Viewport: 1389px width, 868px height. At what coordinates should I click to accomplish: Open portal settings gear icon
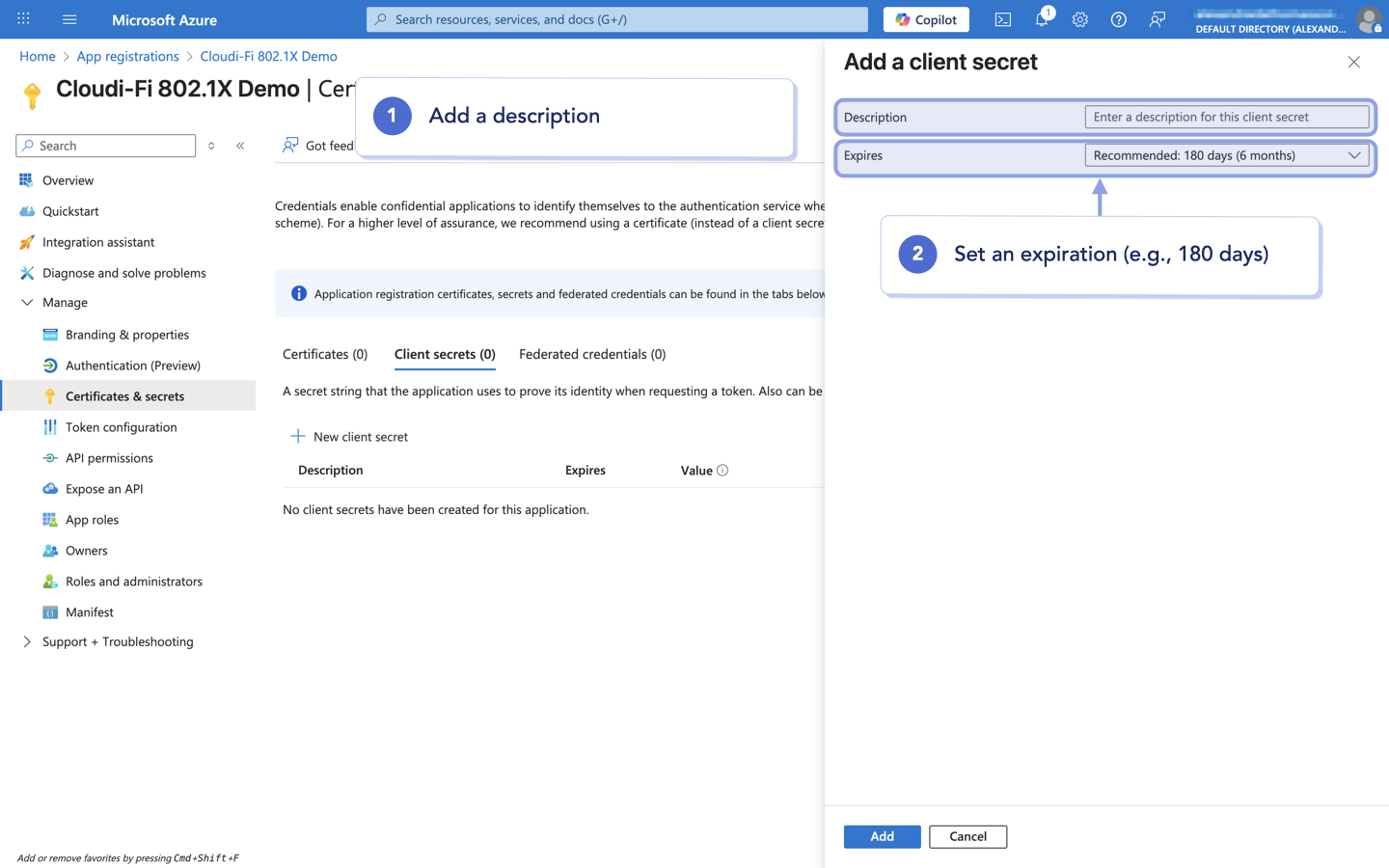(1080, 19)
